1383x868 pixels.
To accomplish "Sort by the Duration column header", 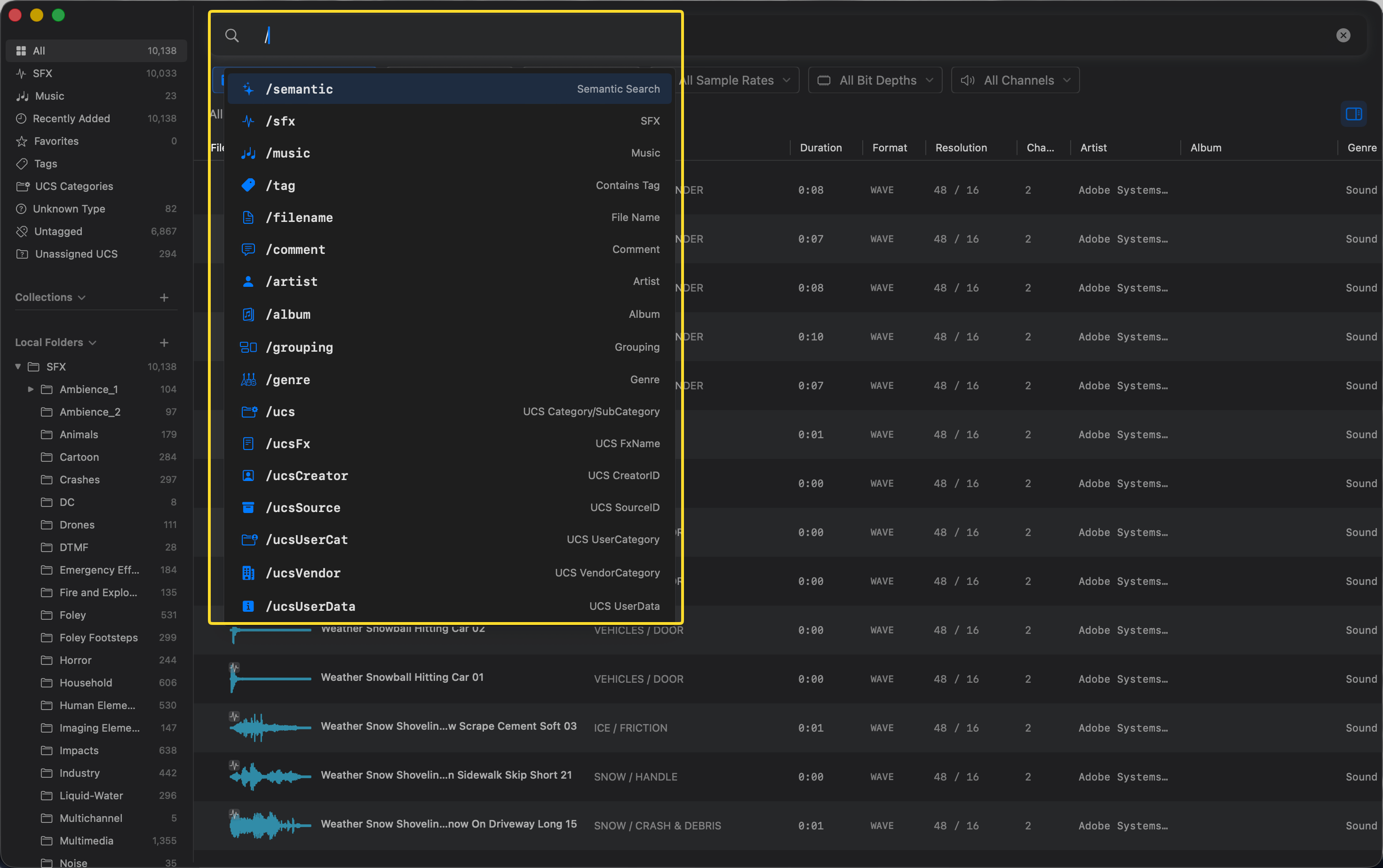I will point(821,148).
